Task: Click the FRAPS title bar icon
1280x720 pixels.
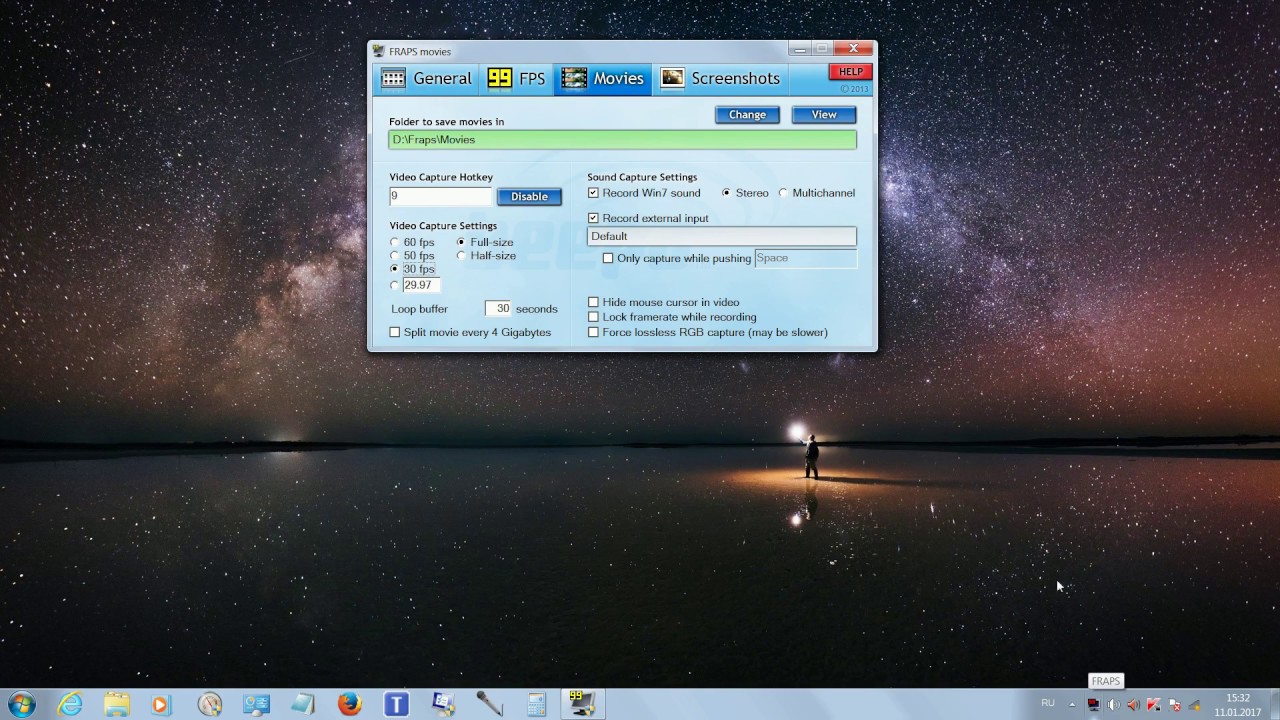Action: point(378,51)
